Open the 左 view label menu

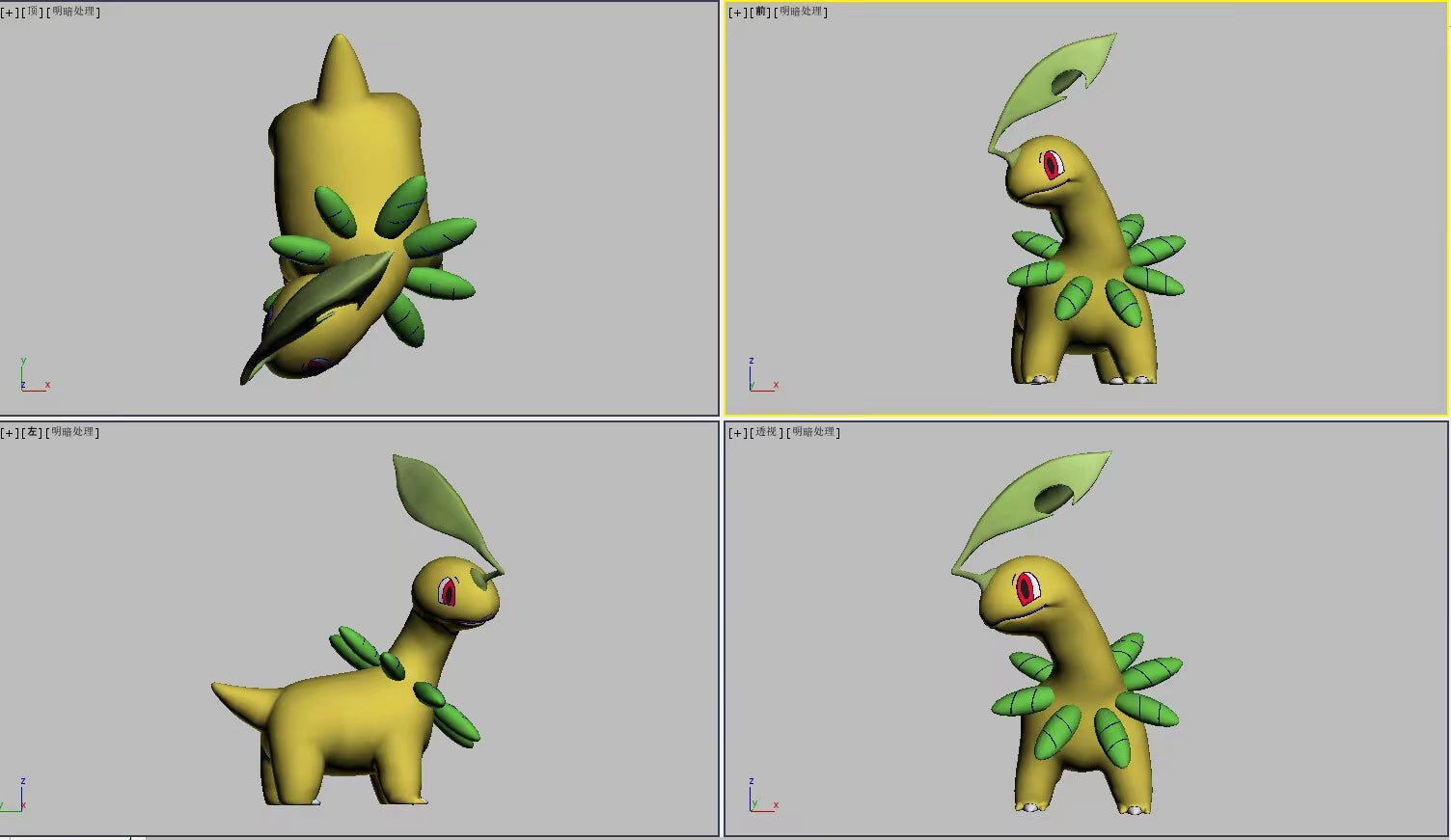point(34,432)
